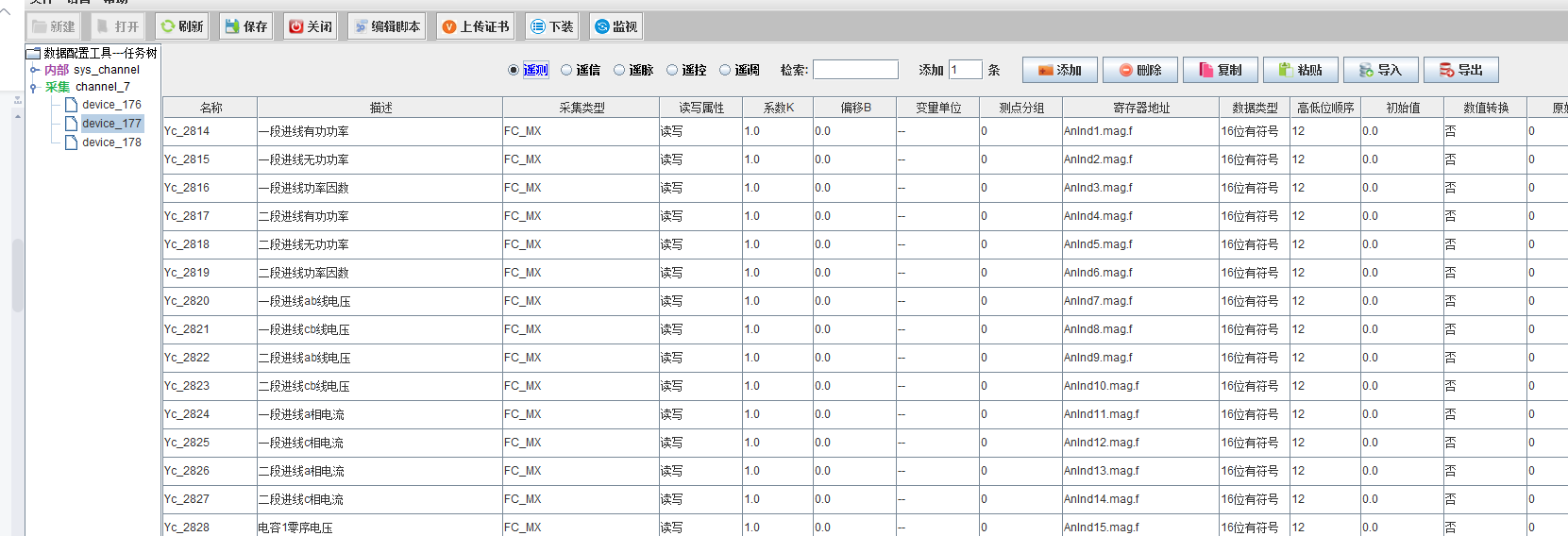Click the 采集类型 column header

point(581,108)
